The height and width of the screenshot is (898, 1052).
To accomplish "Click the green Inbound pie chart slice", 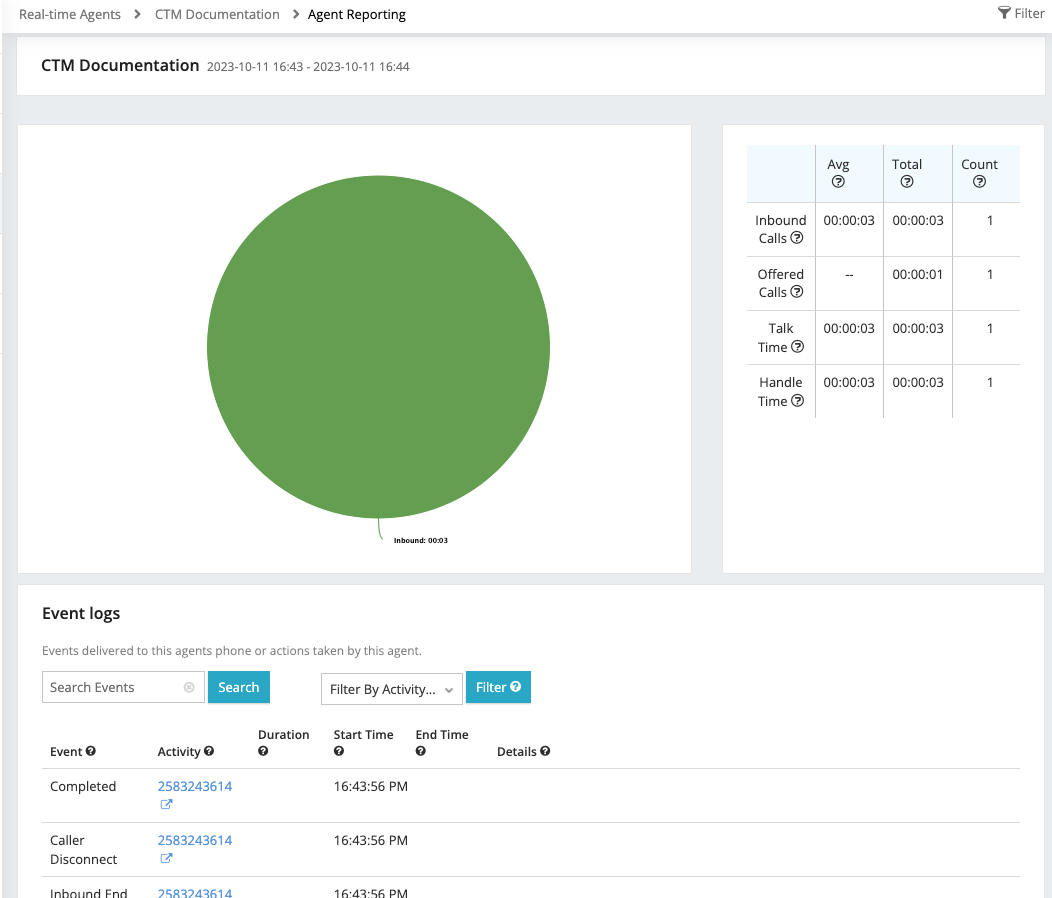I will [378, 347].
